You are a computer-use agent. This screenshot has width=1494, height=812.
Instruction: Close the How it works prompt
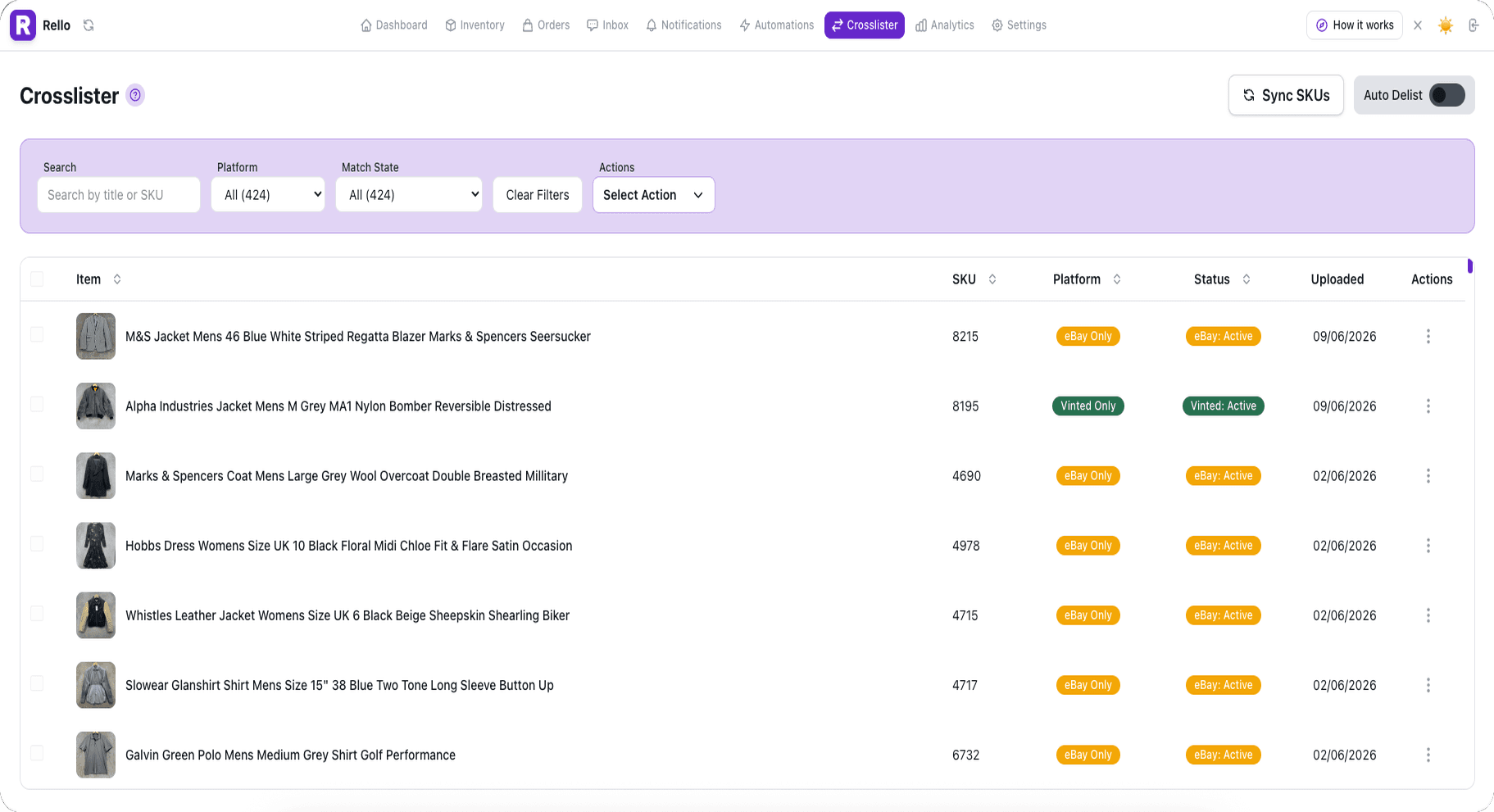click(1418, 25)
